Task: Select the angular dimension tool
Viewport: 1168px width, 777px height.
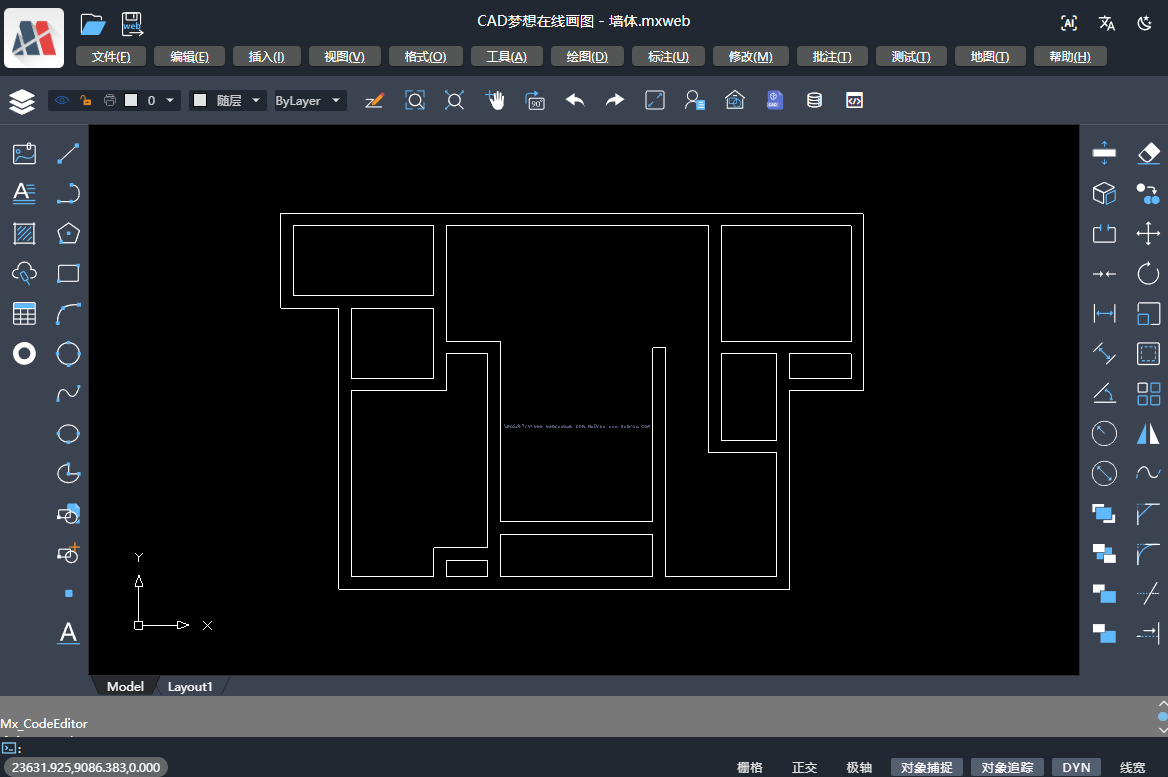Action: [x=1105, y=393]
